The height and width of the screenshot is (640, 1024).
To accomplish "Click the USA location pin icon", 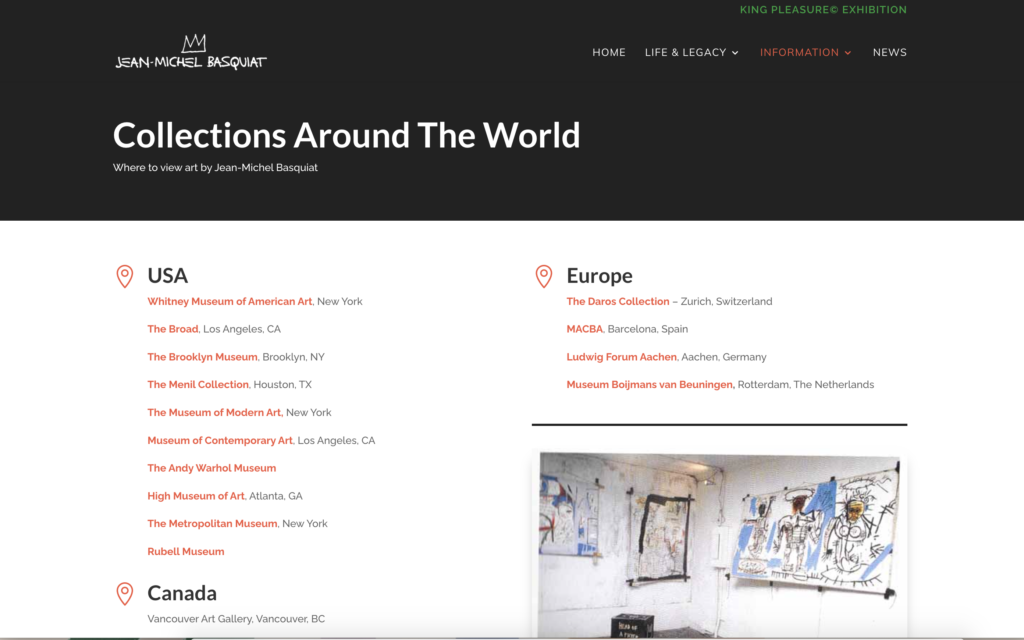I will coord(125,276).
